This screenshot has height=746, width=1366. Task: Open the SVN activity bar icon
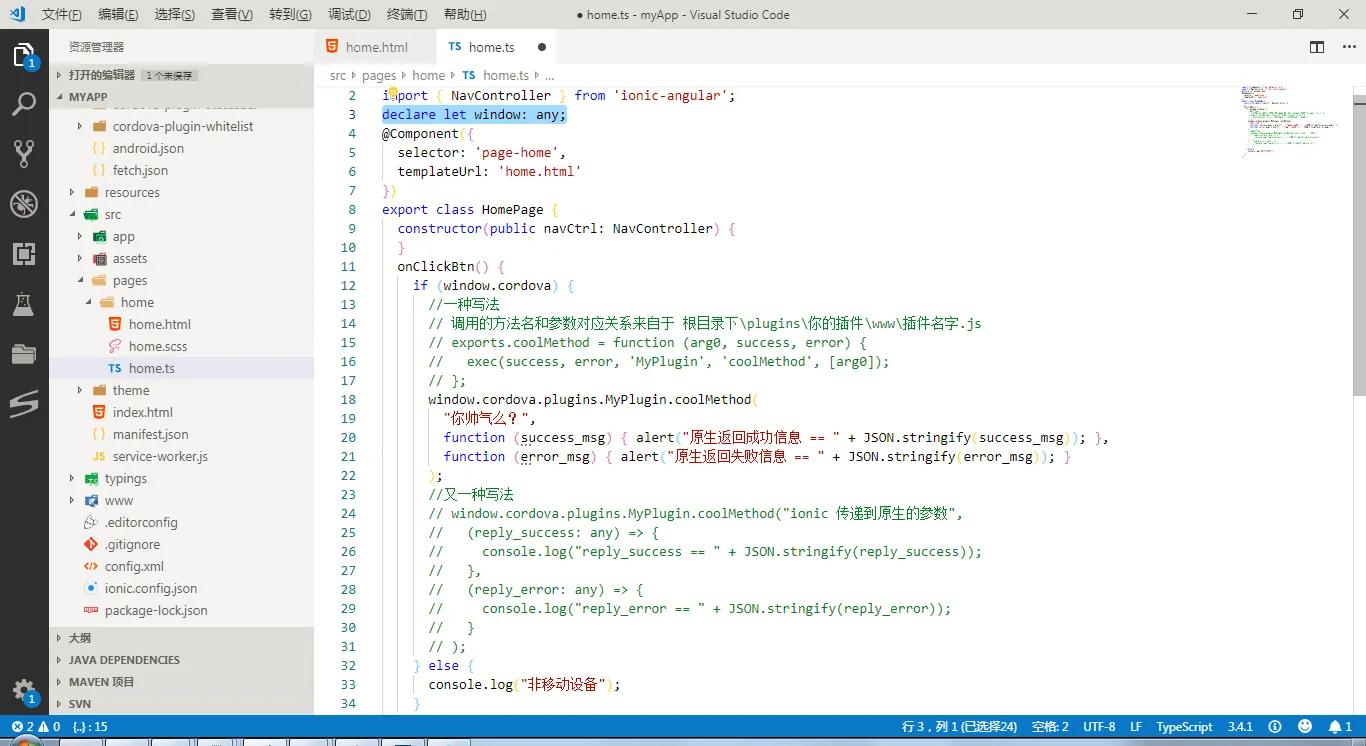[x=24, y=404]
